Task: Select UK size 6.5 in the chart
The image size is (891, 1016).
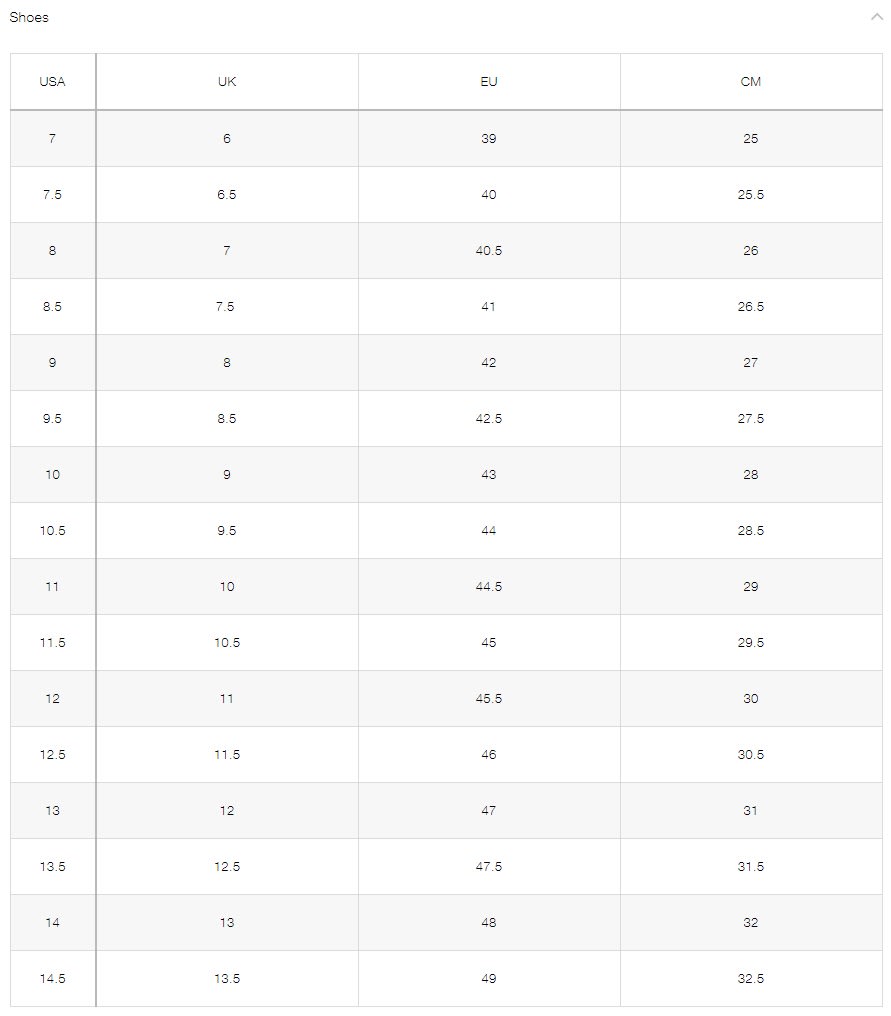Action: pos(225,195)
